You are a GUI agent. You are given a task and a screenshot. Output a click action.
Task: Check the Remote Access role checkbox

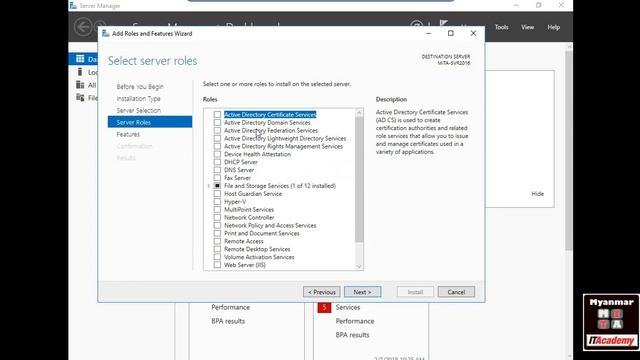click(217, 241)
